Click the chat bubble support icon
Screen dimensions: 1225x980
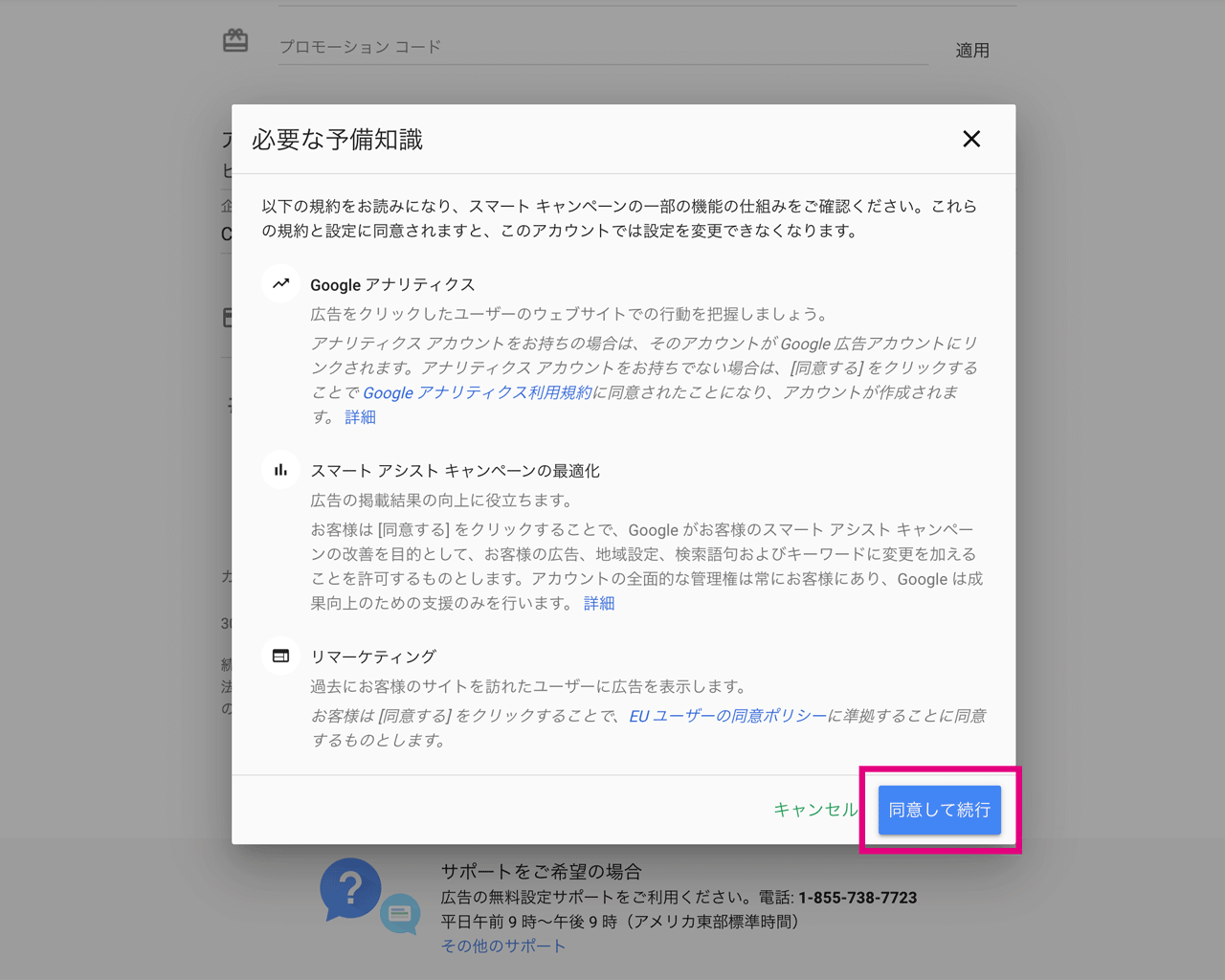coord(400,915)
